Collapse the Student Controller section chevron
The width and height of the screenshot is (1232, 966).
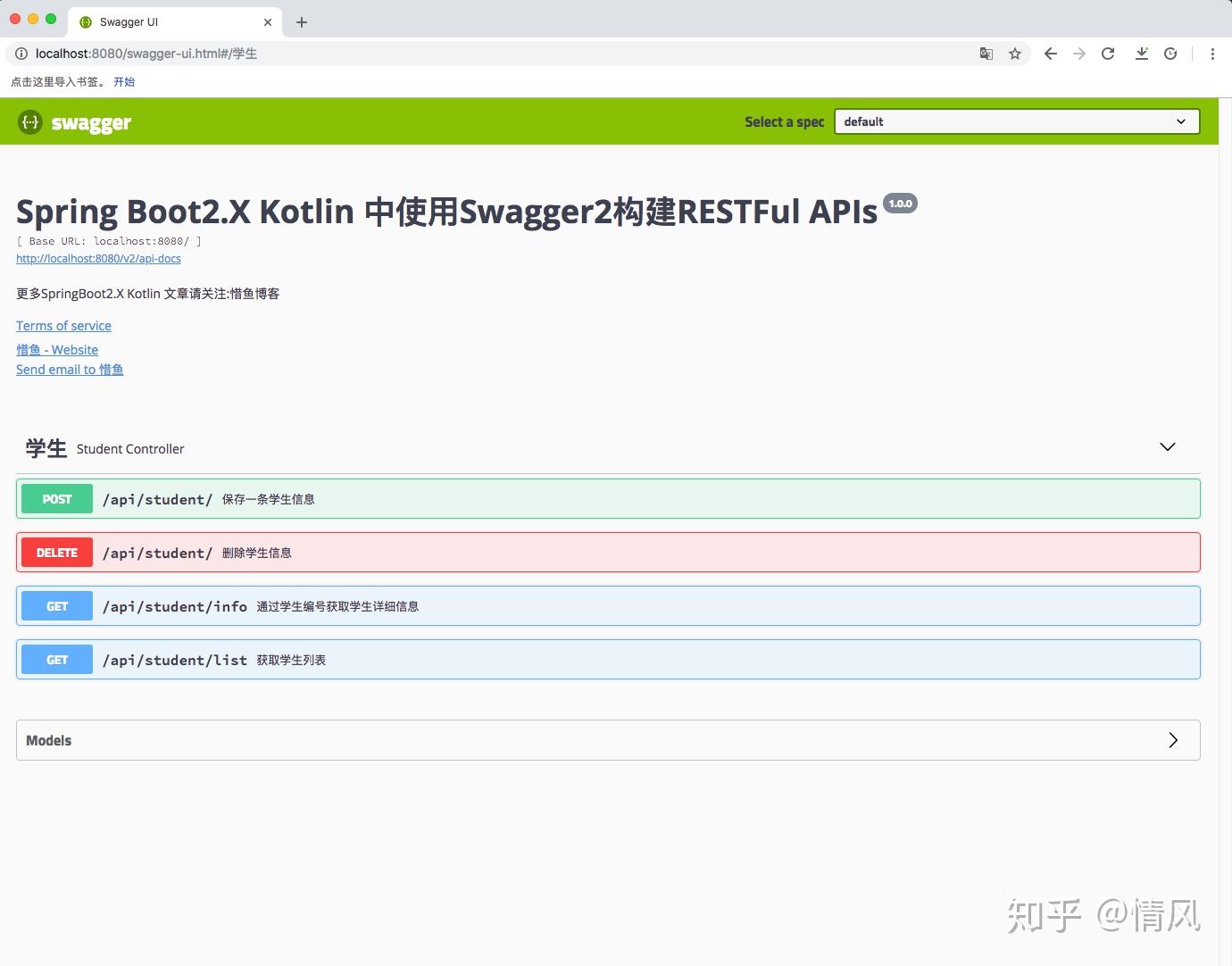click(1167, 446)
